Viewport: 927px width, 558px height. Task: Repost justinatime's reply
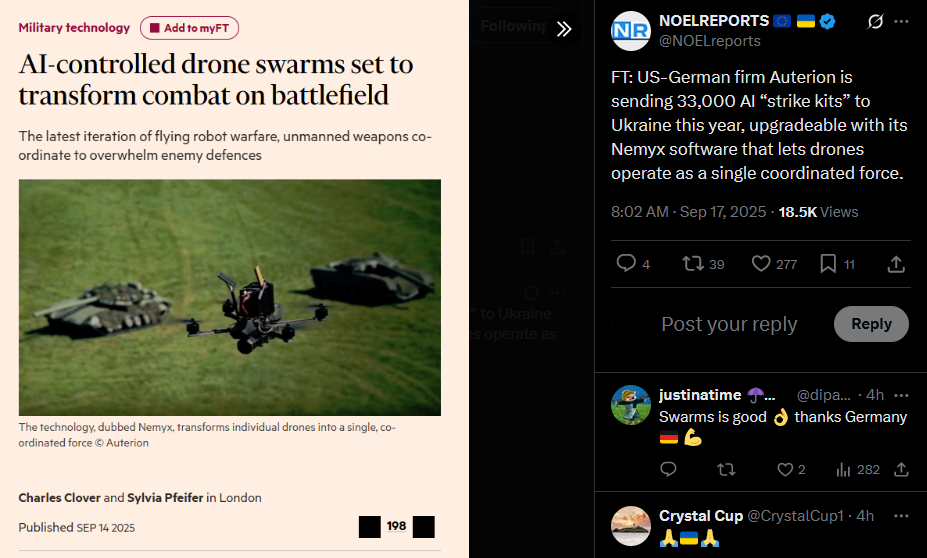pyautogui.click(x=726, y=469)
